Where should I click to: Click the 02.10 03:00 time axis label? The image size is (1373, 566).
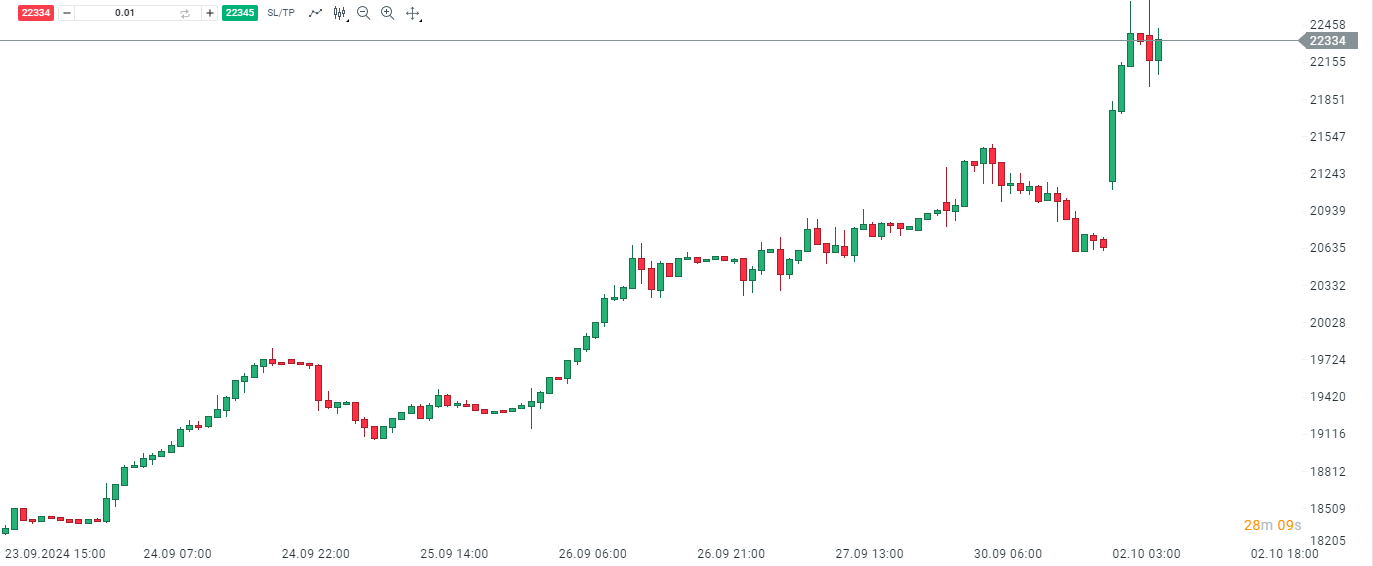pos(1146,553)
